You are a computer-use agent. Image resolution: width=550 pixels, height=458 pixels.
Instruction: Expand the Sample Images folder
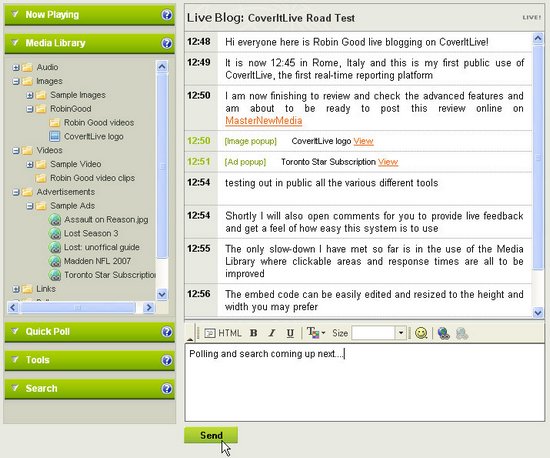(x=30, y=95)
